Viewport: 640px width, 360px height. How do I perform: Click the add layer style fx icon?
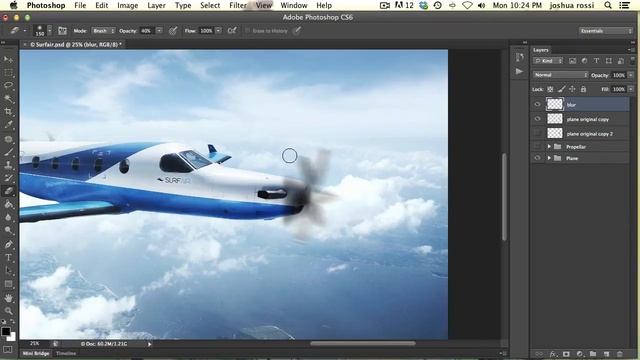pyautogui.click(x=553, y=354)
